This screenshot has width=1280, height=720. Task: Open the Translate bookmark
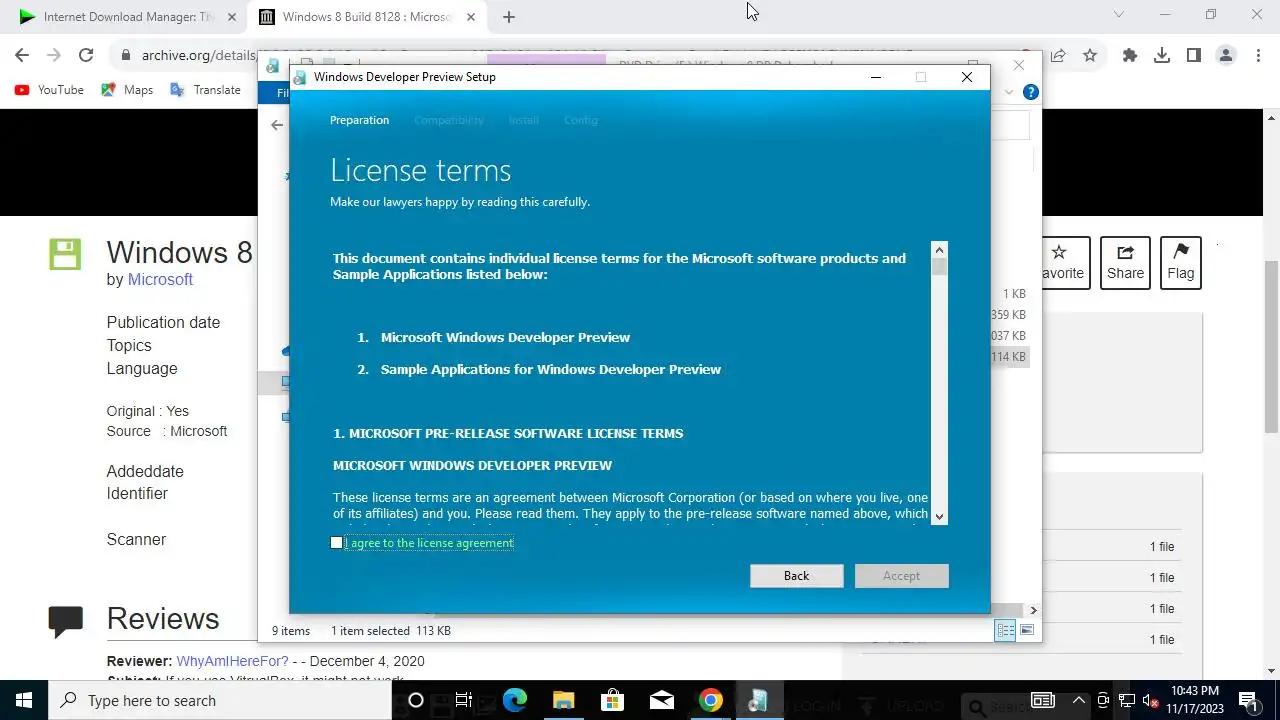pyautogui.click(x=206, y=90)
